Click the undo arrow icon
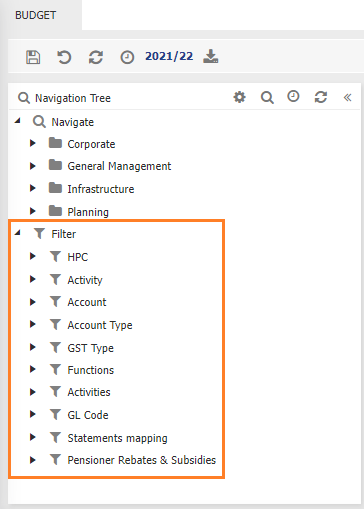 click(64, 57)
